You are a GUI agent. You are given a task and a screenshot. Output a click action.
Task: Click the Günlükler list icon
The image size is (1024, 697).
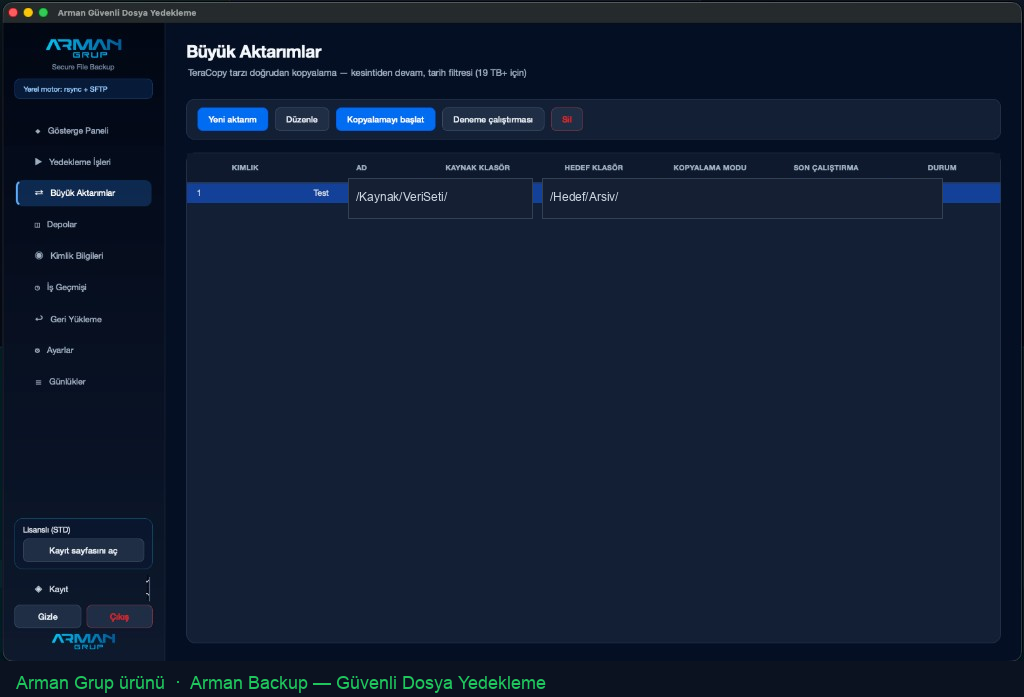[38, 382]
